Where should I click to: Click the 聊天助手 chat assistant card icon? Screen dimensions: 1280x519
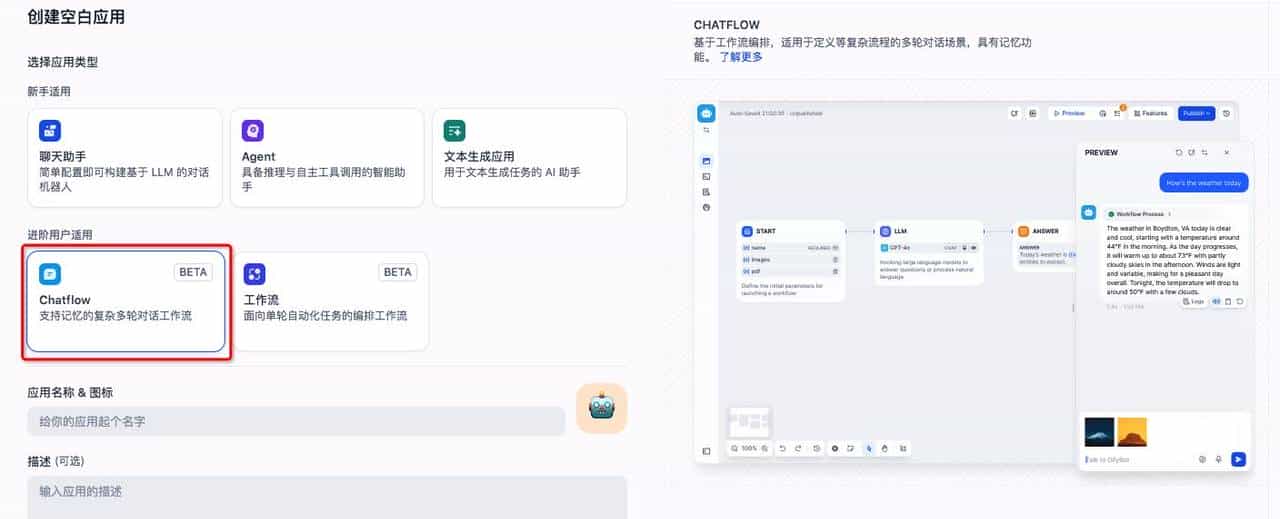point(50,131)
